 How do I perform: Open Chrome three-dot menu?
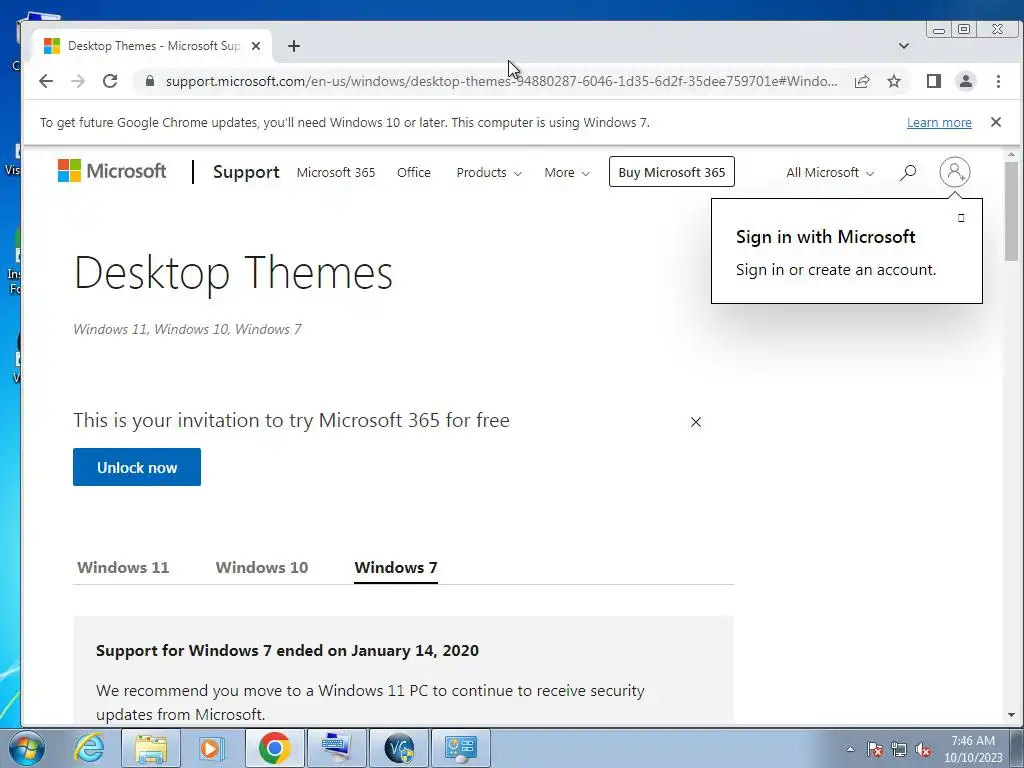click(x=998, y=81)
